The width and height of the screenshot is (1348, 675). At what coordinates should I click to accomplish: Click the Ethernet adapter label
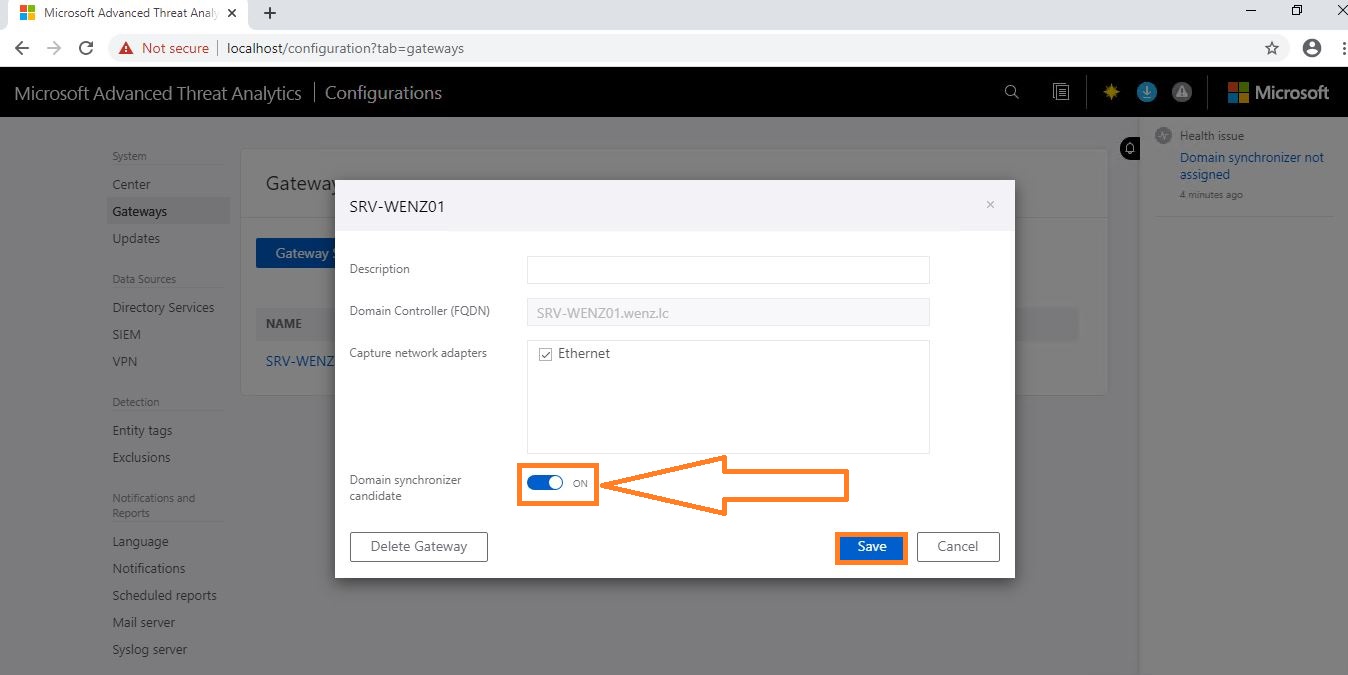584,354
